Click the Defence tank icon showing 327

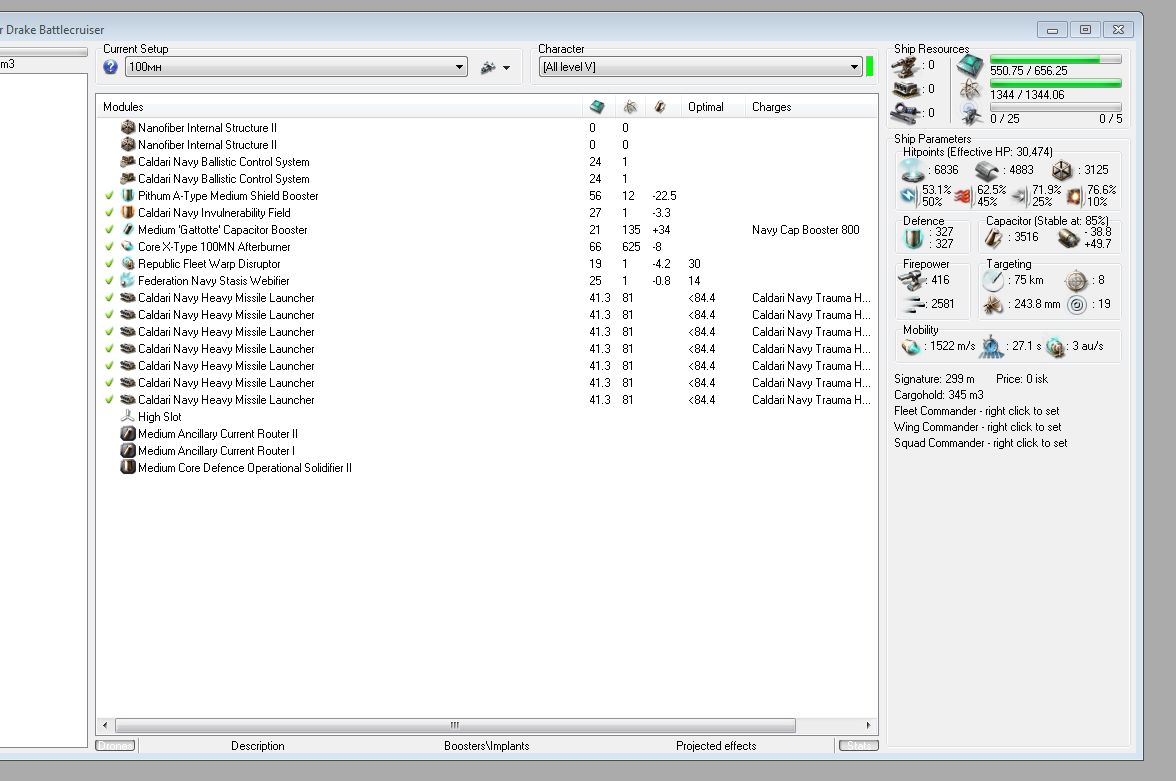[914, 238]
